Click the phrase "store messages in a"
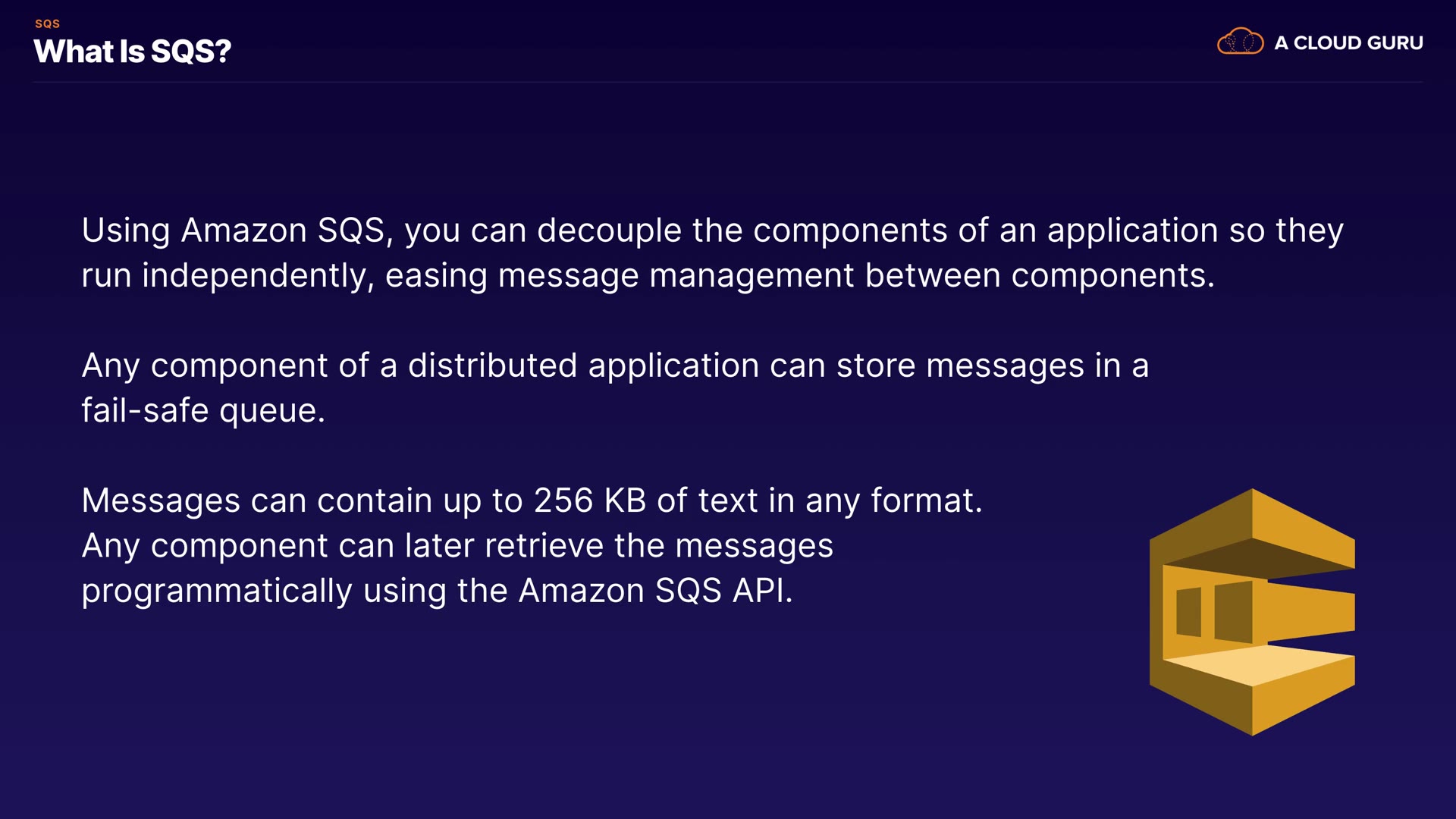 (992, 366)
